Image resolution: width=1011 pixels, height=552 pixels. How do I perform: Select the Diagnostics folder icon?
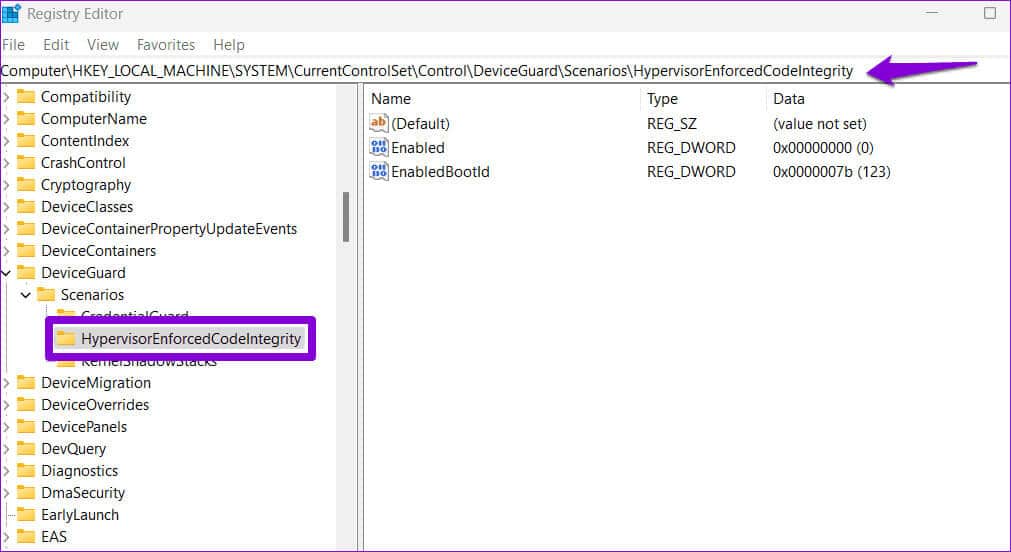click(26, 471)
